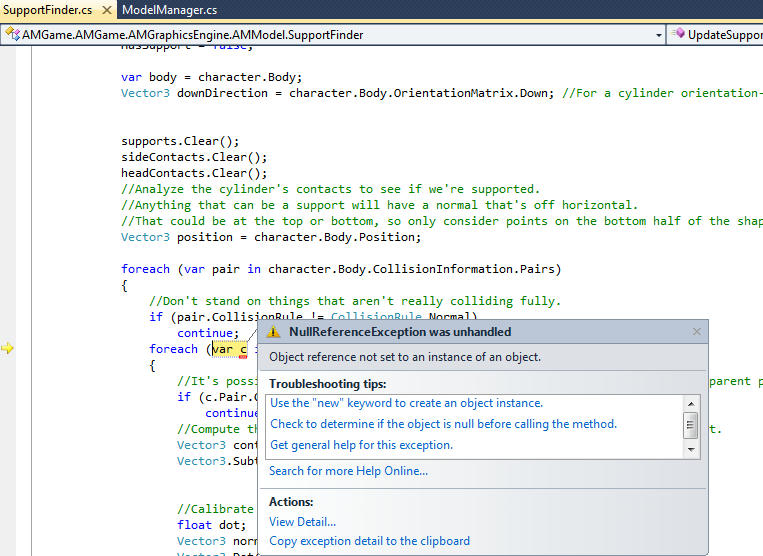Click the 'headContacts.Clear();' code line
Viewport: 763px width, 556px height.
194,173
